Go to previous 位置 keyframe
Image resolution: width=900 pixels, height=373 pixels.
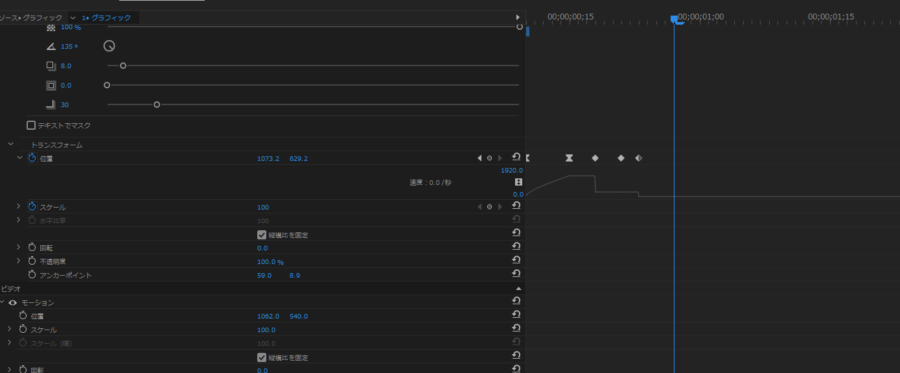point(480,158)
